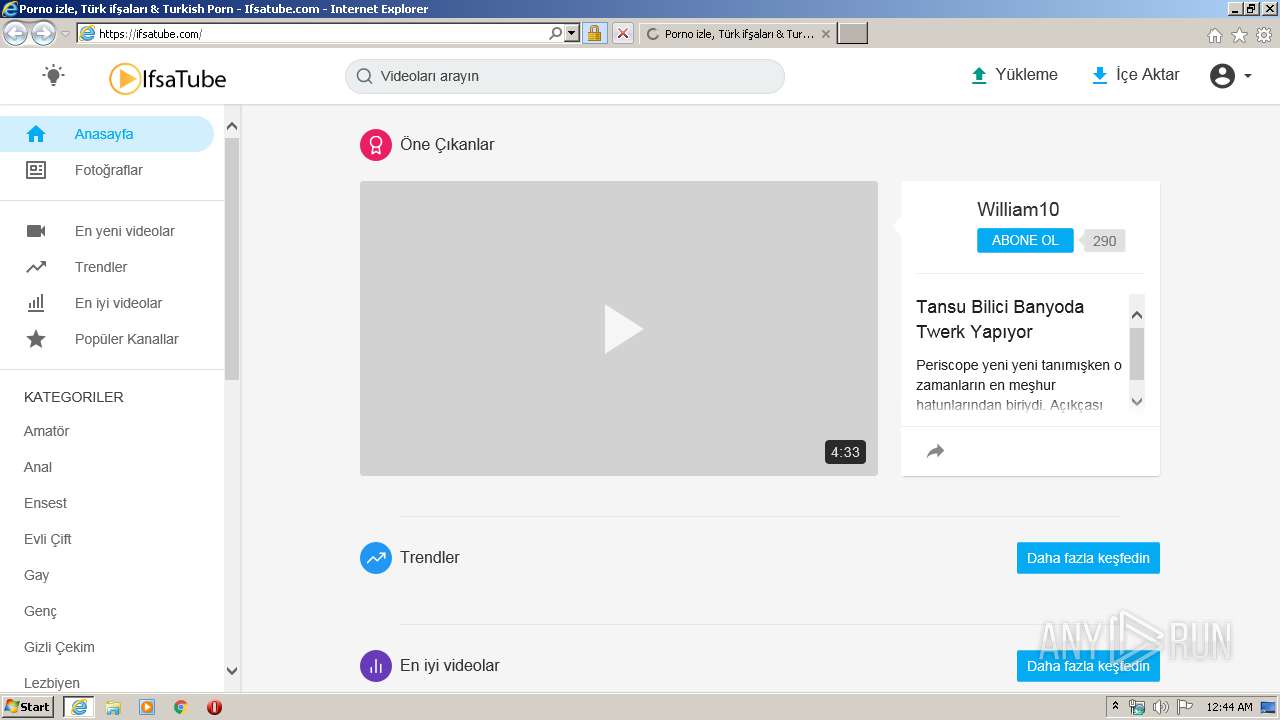
Task: Open the William10 channel name
Action: 1018,209
